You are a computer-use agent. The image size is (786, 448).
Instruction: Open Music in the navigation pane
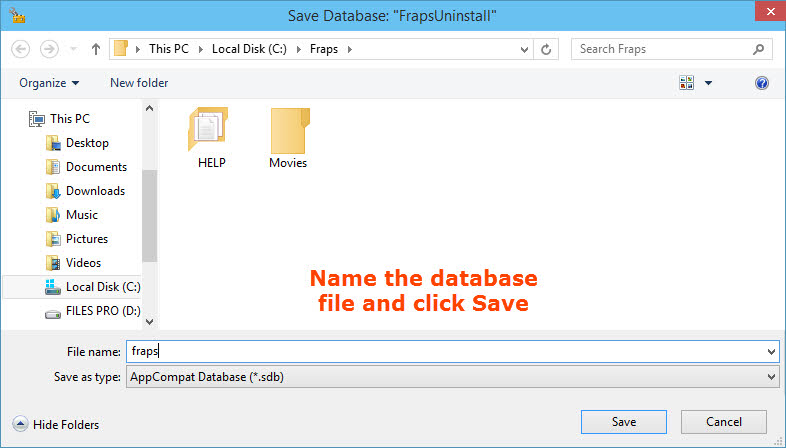click(x=82, y=215)
